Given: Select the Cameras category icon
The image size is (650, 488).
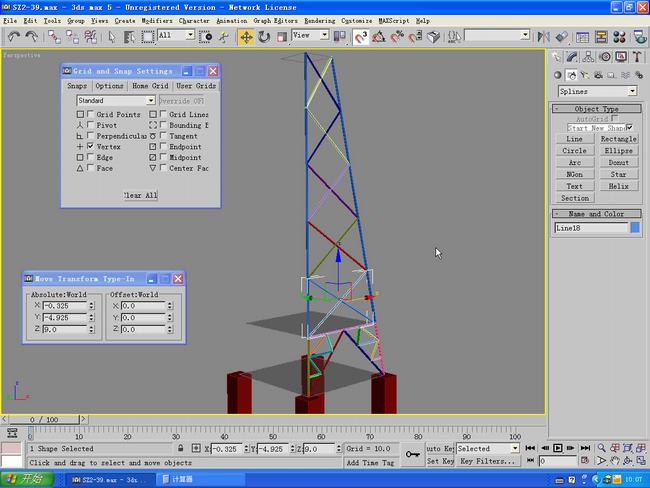Looking at the screenshot, I should coord(598,75).
